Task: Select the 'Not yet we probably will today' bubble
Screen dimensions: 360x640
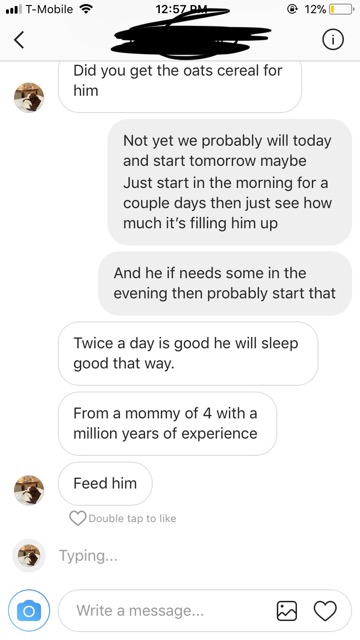Action: (x=229, y=182)
